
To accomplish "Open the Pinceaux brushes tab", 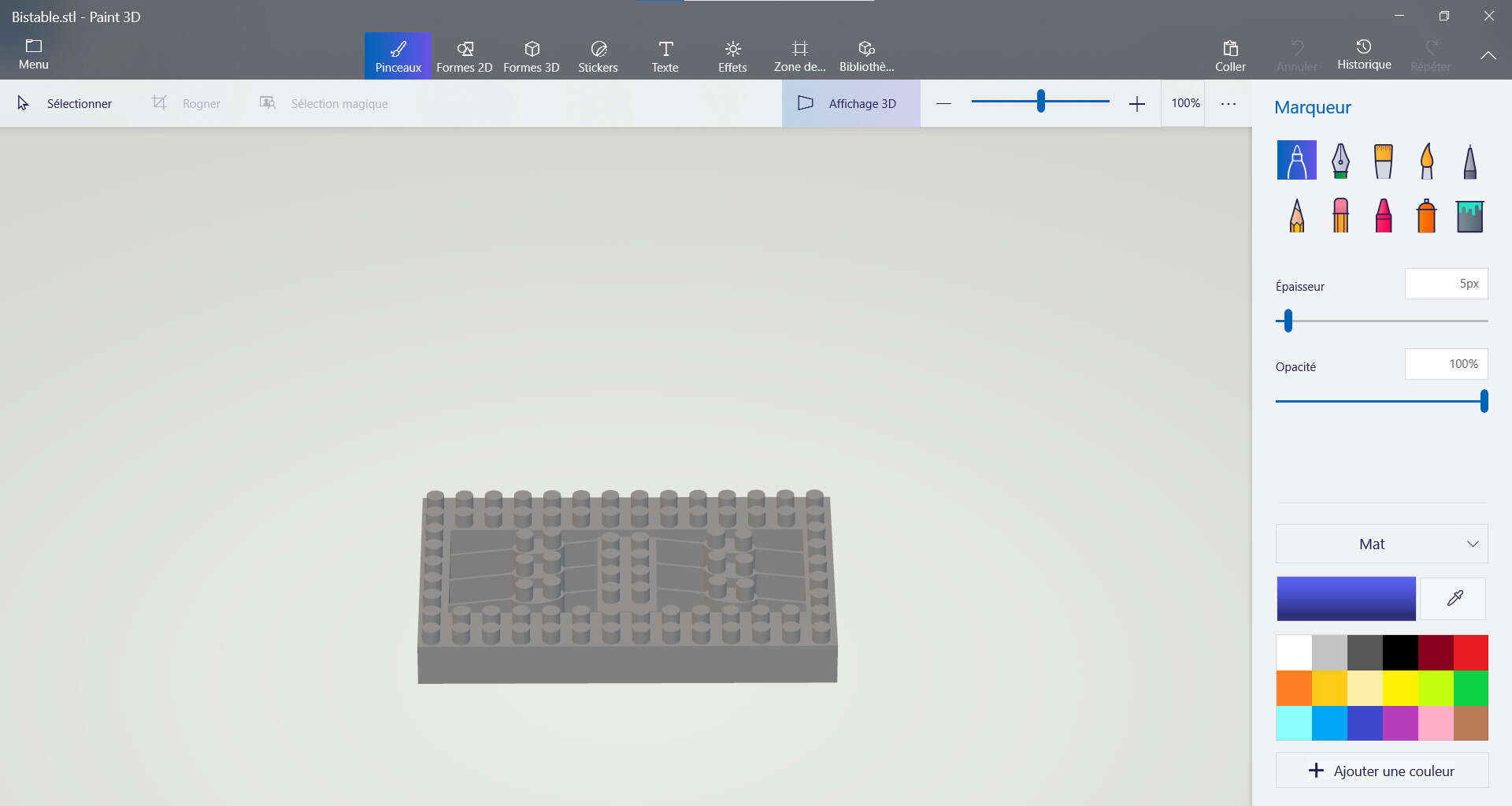I will click(x=398, y=56).
